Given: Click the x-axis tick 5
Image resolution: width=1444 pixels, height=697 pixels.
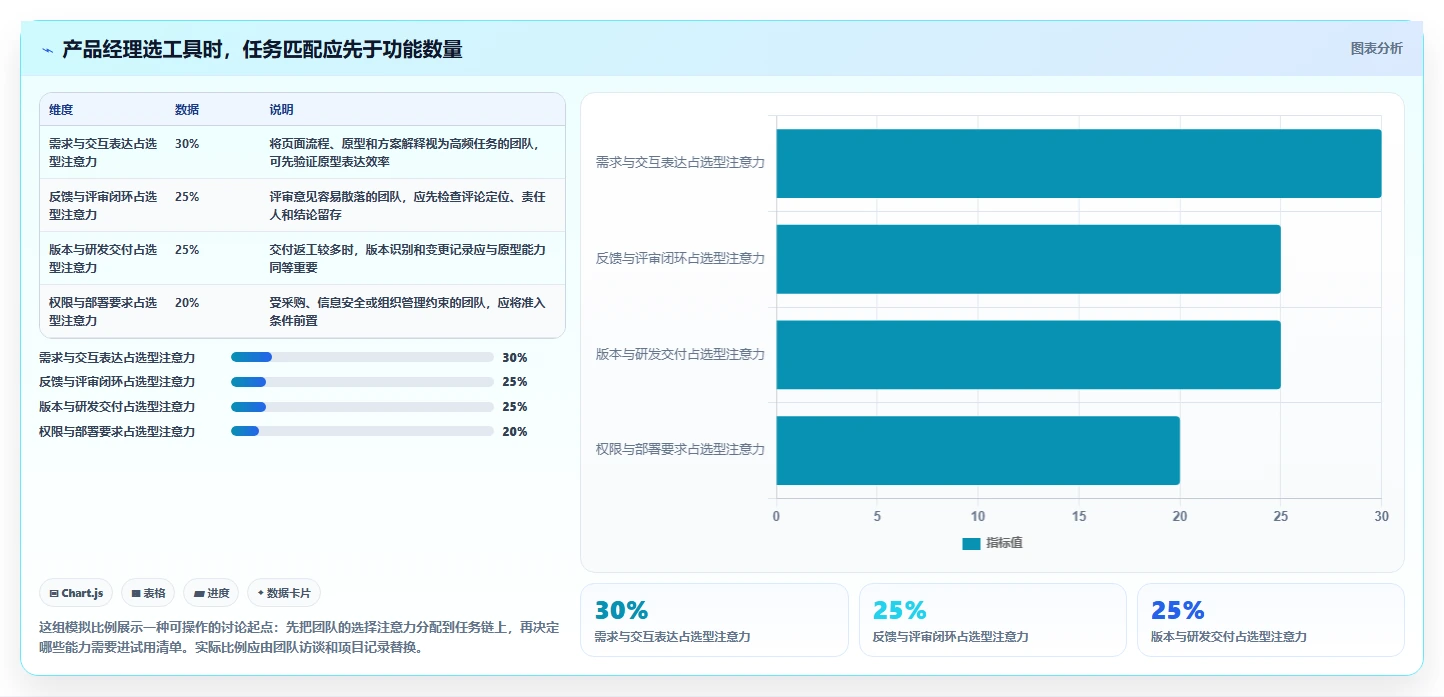Looking at the screenshot, I should click(877, 516).
